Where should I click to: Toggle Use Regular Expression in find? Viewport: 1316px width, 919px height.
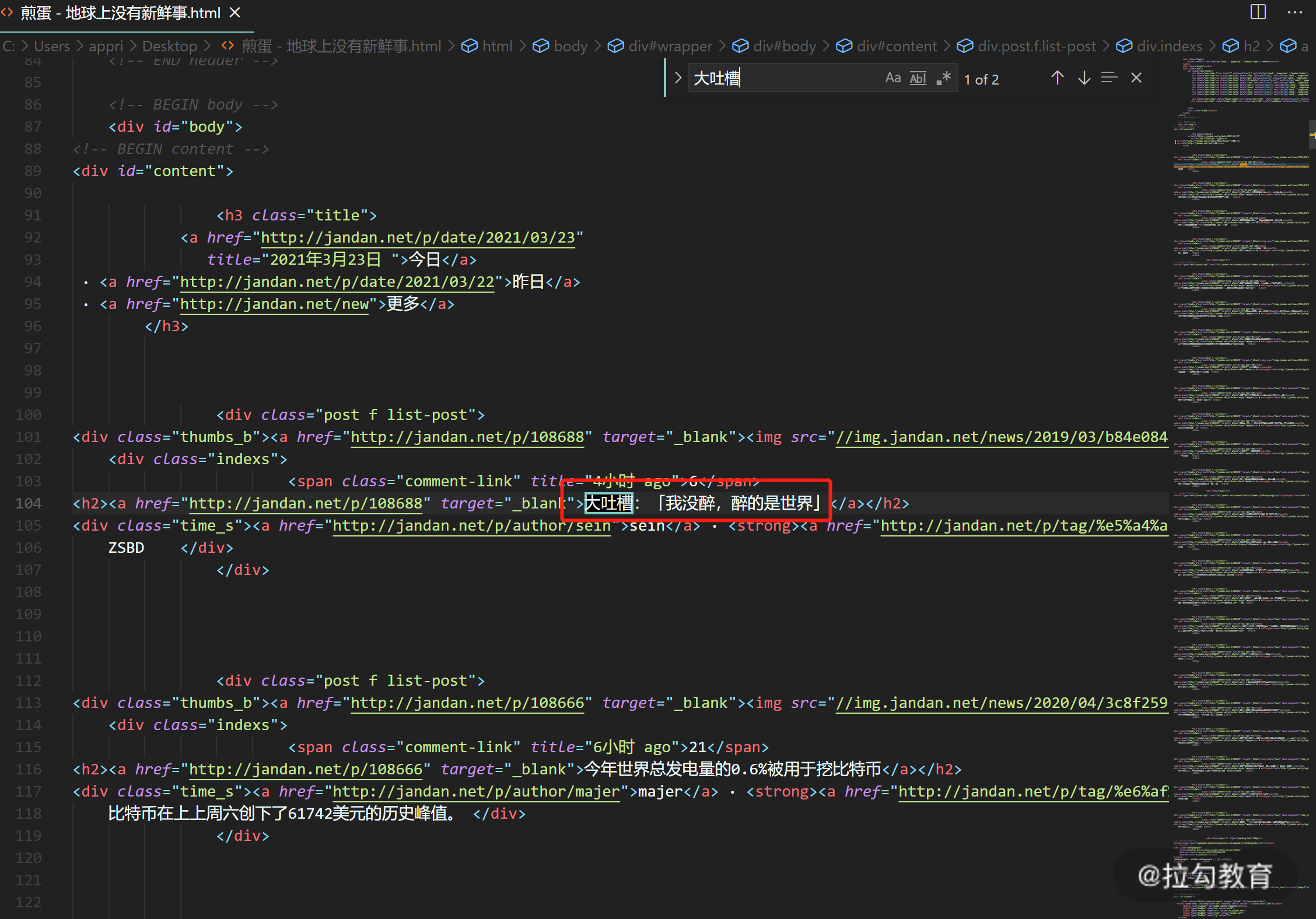point(943,78)
